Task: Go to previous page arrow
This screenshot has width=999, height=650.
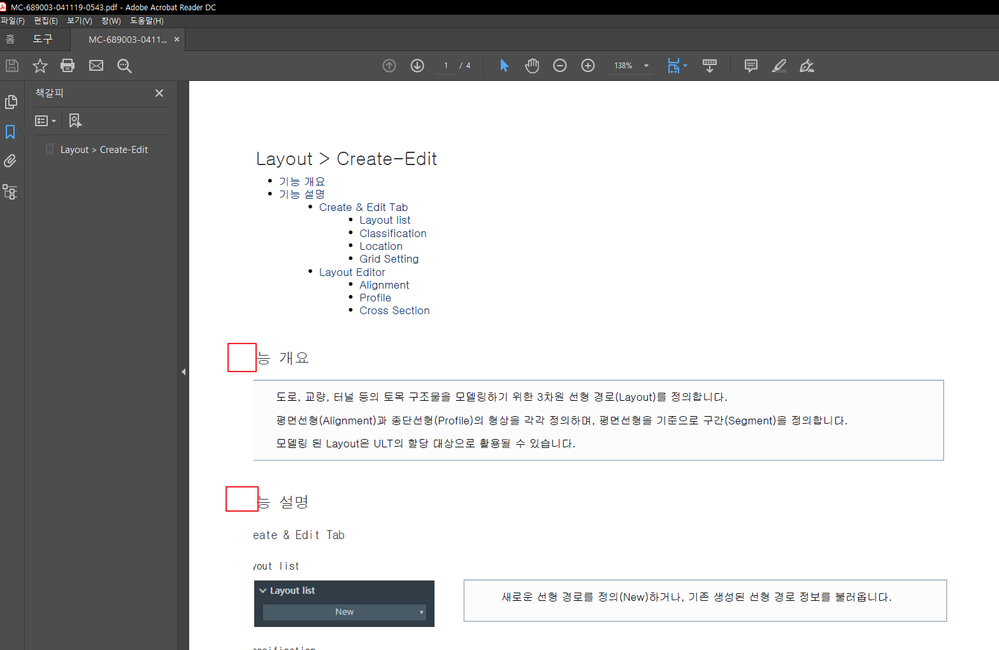Action: pyautogui.click(x=389, y=66)
